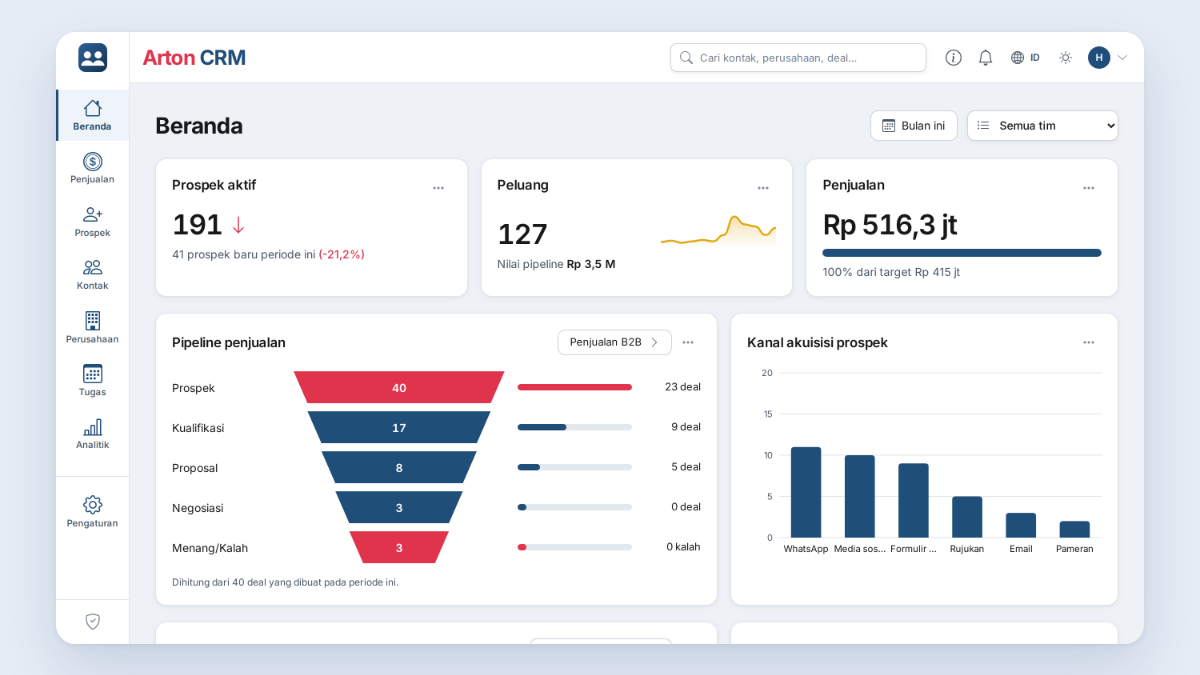
Task: Open Pengaturan settings in the sidebar
Action: (92, 511)
